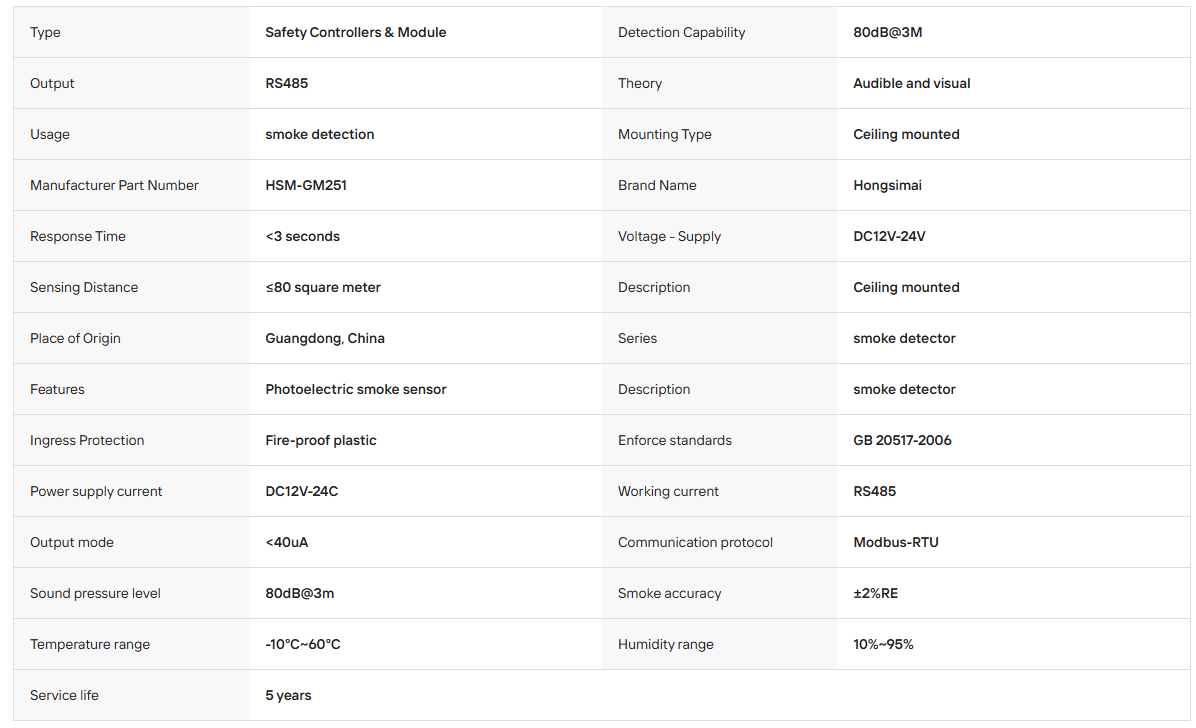Select the RS485 value in the Output row
The image size is (1196, 728).
[x=287, y=83]
